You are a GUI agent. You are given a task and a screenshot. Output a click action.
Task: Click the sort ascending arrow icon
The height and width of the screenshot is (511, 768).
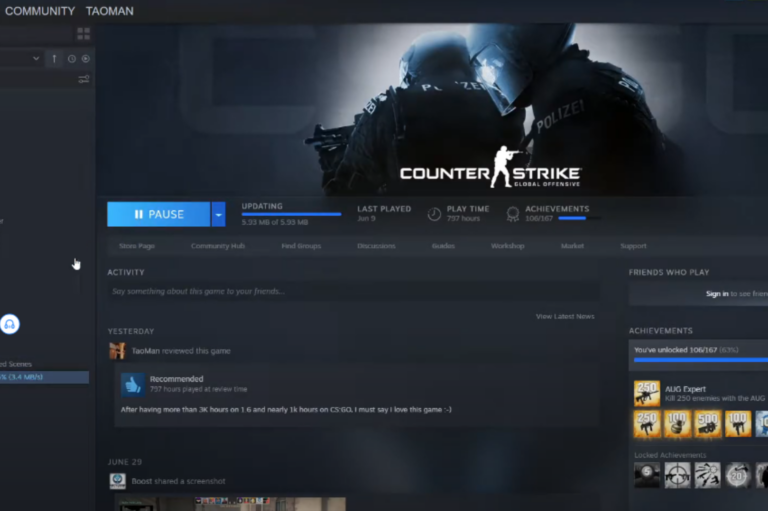point(54,59)
